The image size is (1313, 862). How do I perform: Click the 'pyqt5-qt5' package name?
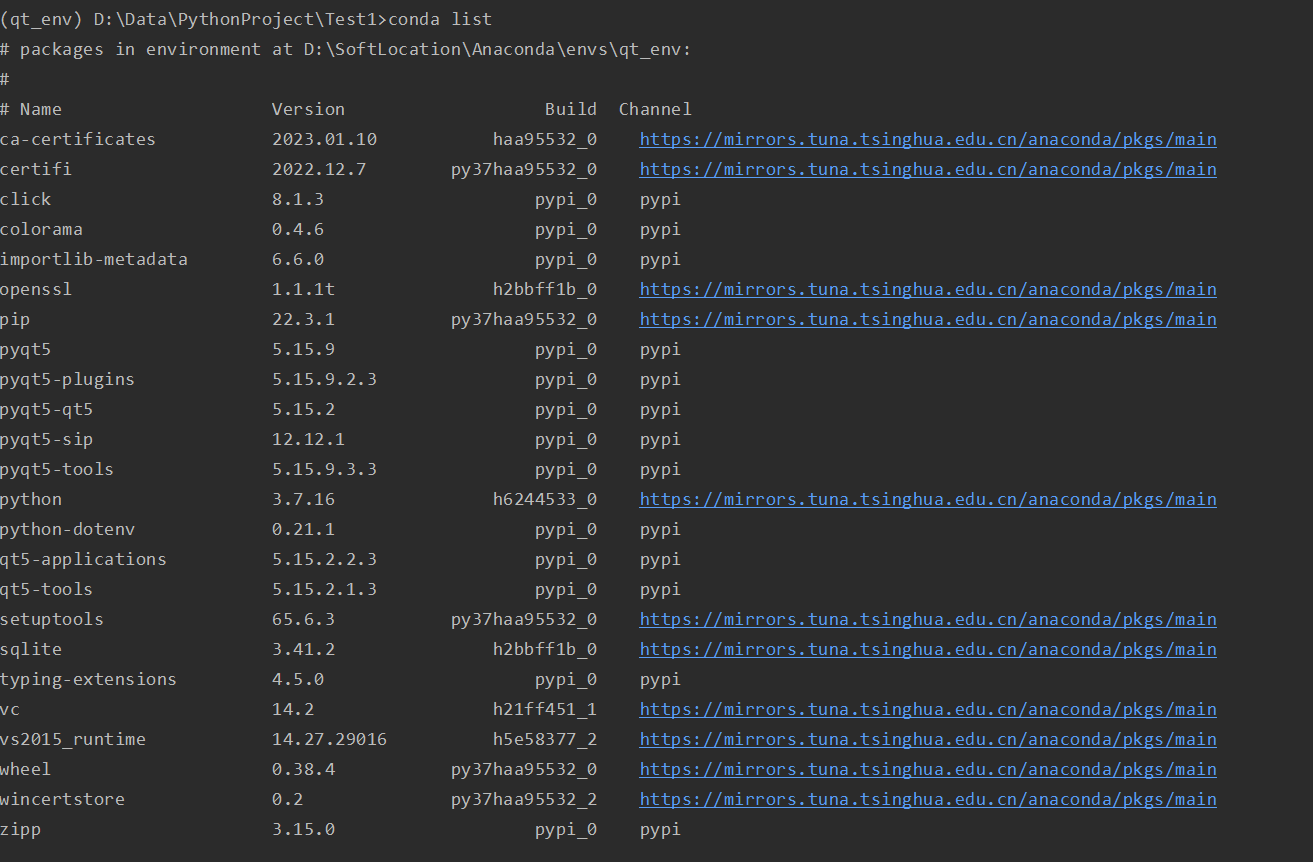(47, 409)
